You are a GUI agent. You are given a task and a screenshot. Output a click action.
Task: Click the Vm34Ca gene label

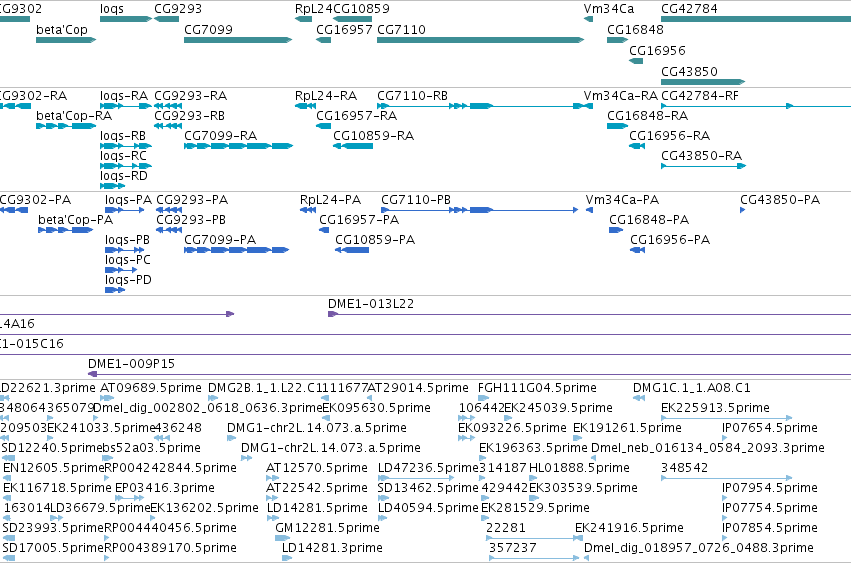coord(608,9)
